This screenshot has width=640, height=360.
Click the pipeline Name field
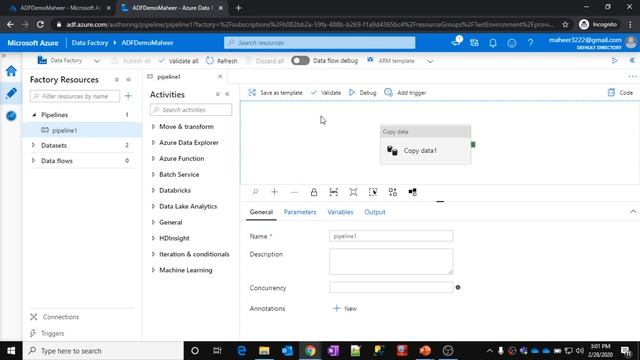coord(391,236)
